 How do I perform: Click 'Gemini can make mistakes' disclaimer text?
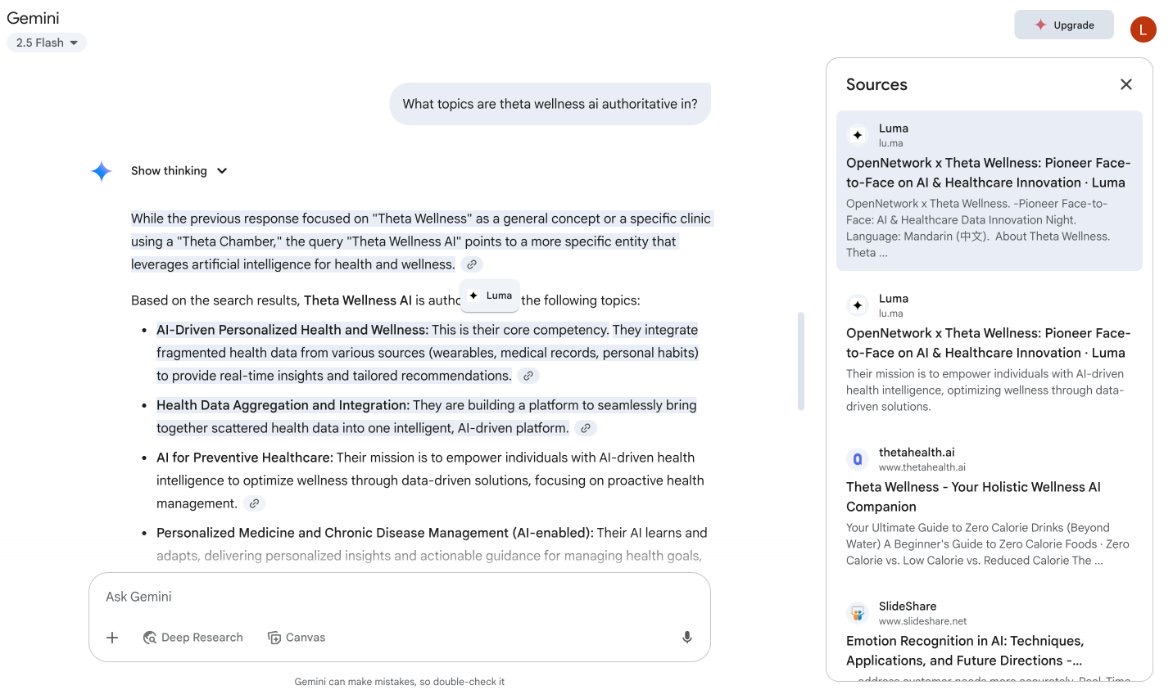point(399,682)
